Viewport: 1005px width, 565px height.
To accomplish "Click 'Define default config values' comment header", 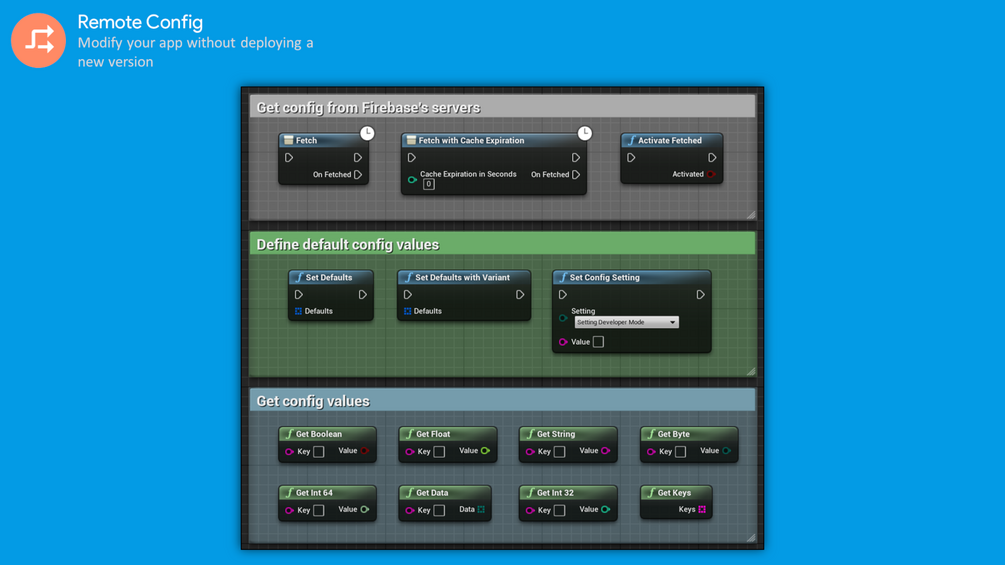I will (502, 244).
